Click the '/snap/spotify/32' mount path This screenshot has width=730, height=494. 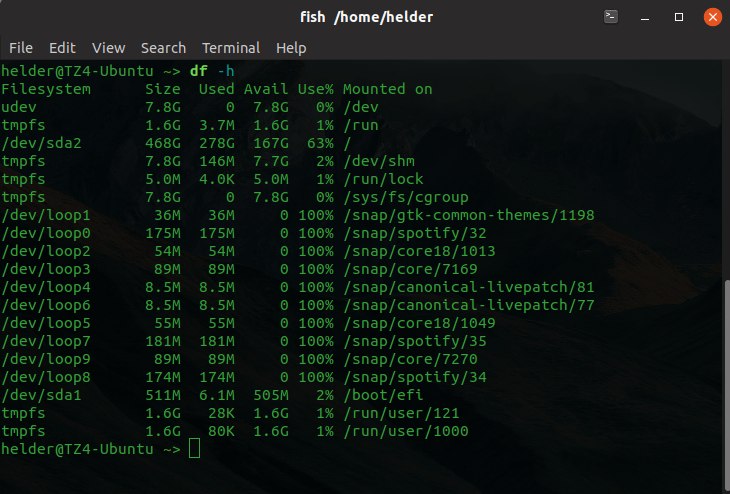(415, 233)
